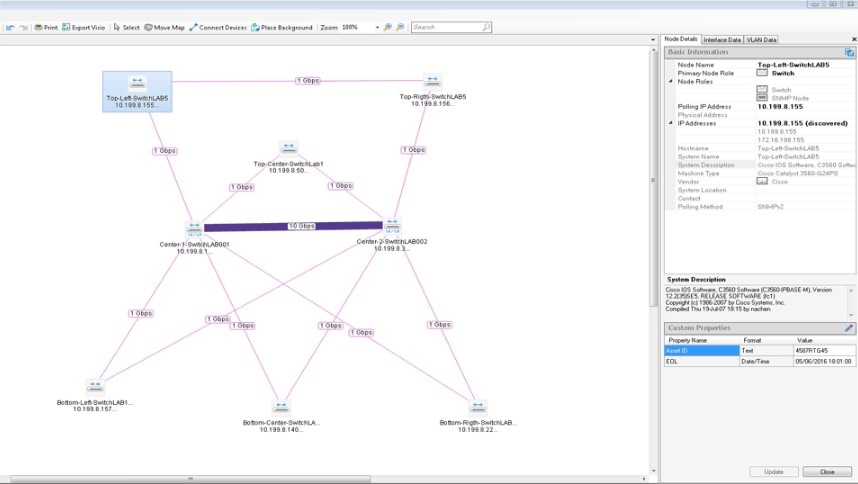Activate the Move Map tool
858x484 pixels.
164,27
